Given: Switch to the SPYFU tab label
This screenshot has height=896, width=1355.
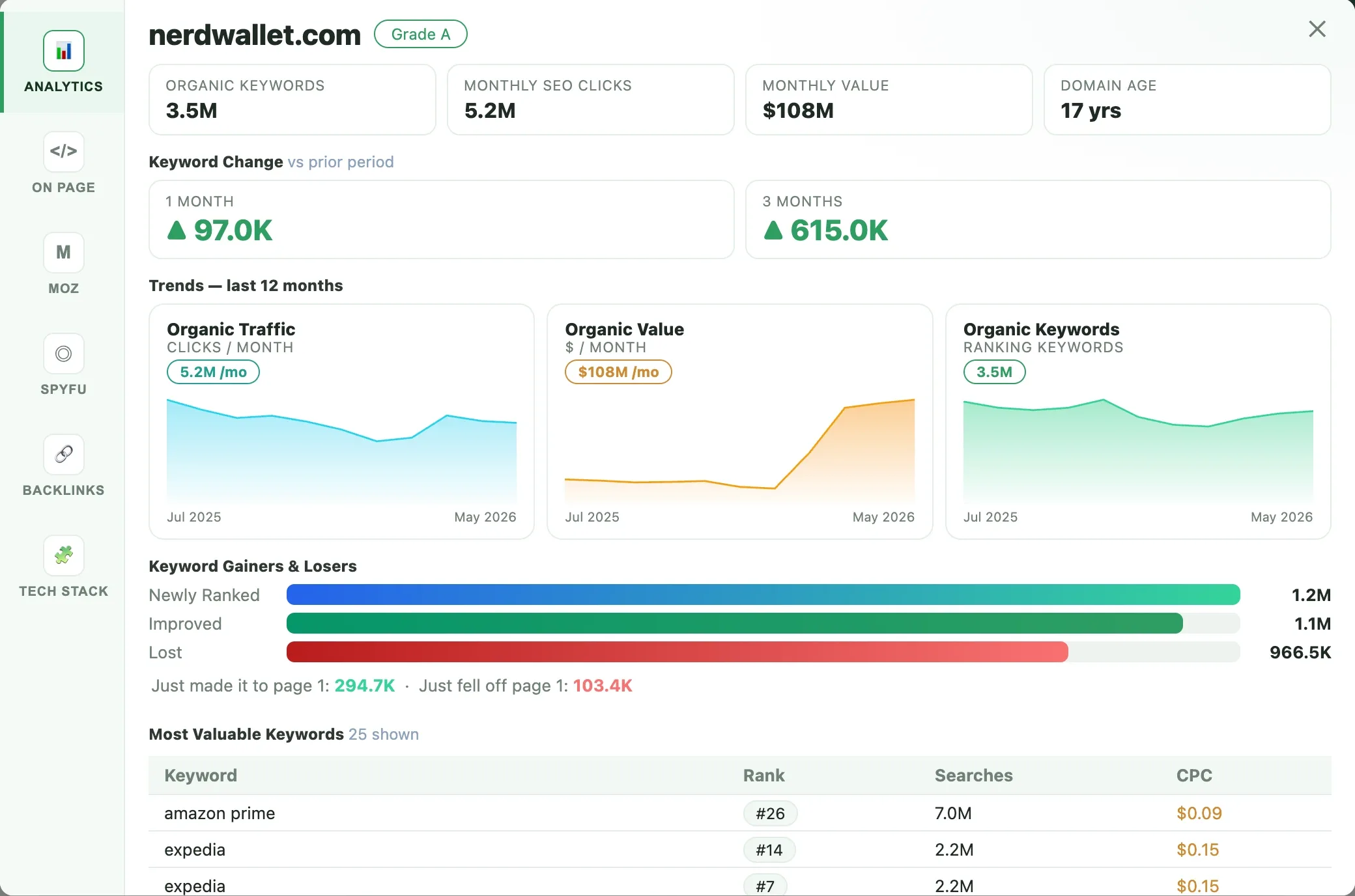Looking at the screenshot, I should pos(64,389).
